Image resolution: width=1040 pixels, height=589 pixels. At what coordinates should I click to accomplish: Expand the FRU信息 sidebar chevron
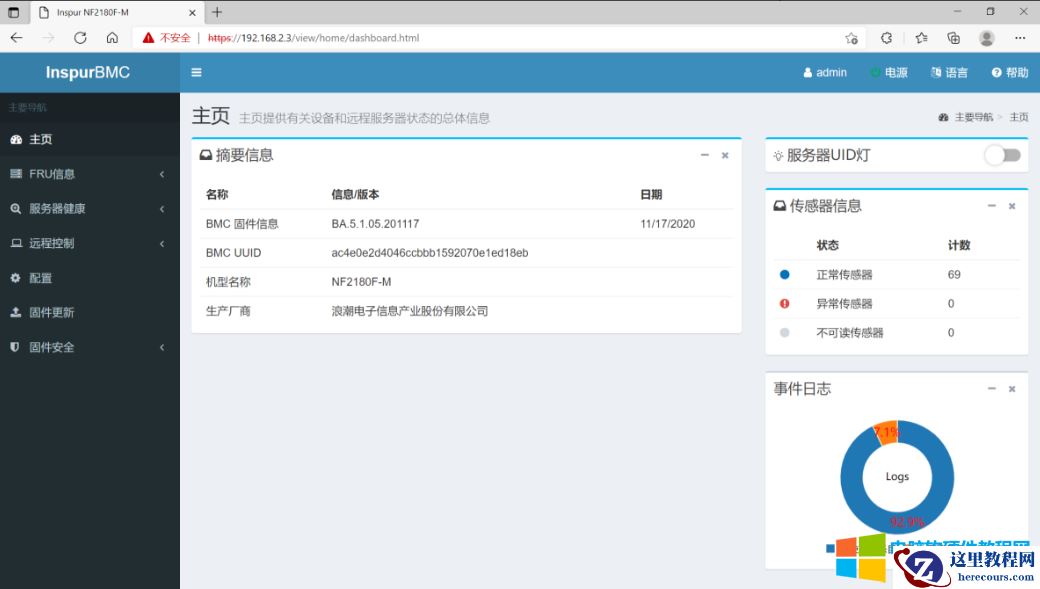click(162, 173)
